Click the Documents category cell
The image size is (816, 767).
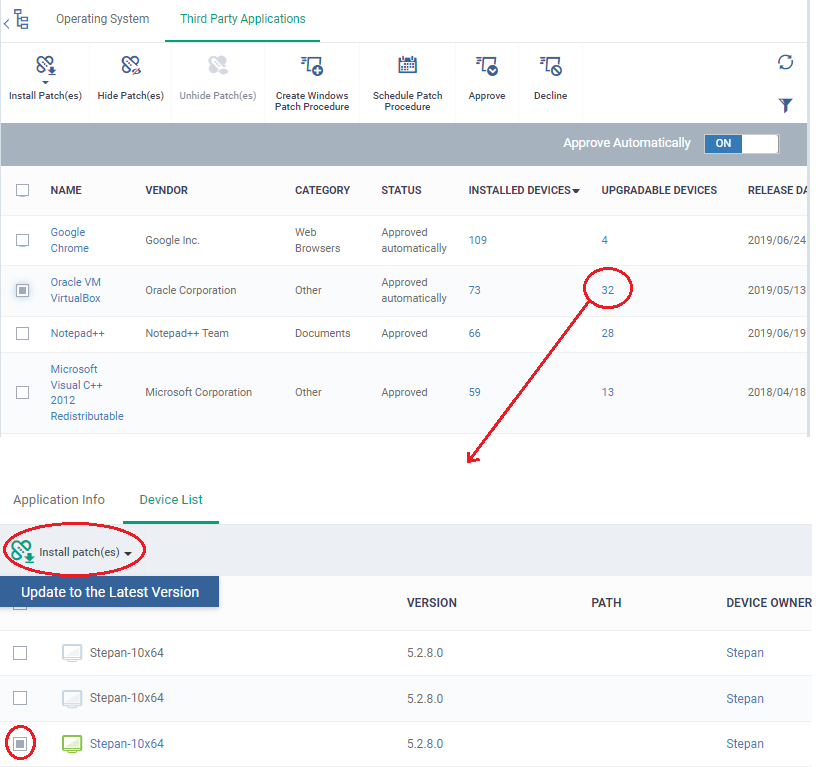(x=323, y=334)
